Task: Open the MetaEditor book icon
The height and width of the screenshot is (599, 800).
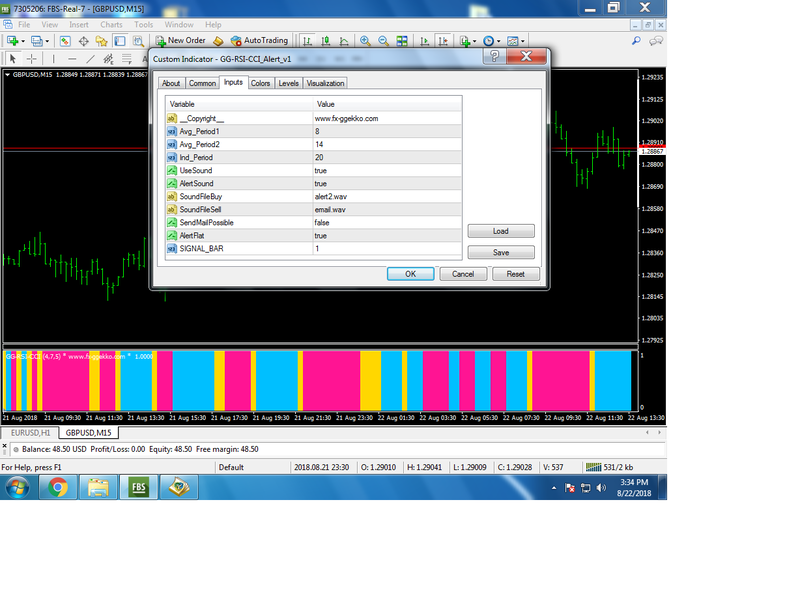Action: [218, 41]
